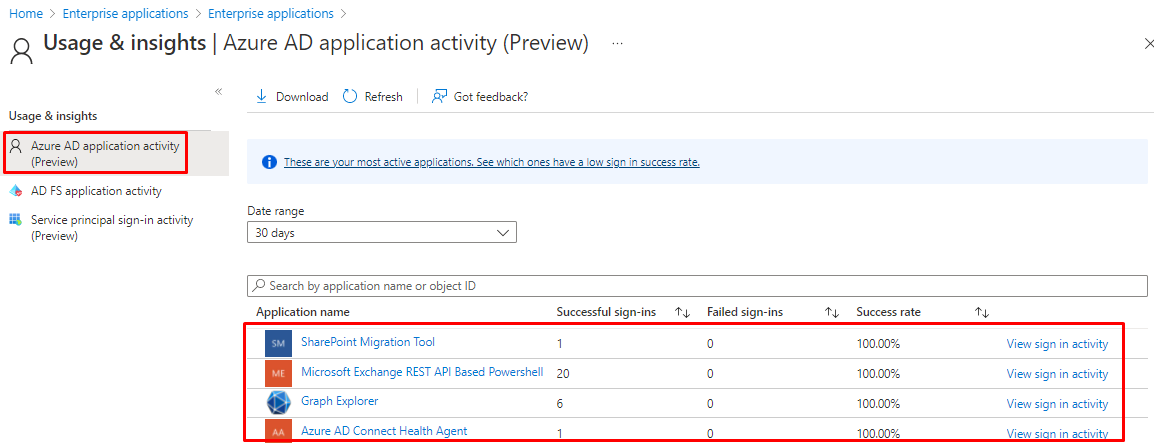This screenshot has height=443, width=1154.
Task: Sort by Success rate column
Action: 982,313
